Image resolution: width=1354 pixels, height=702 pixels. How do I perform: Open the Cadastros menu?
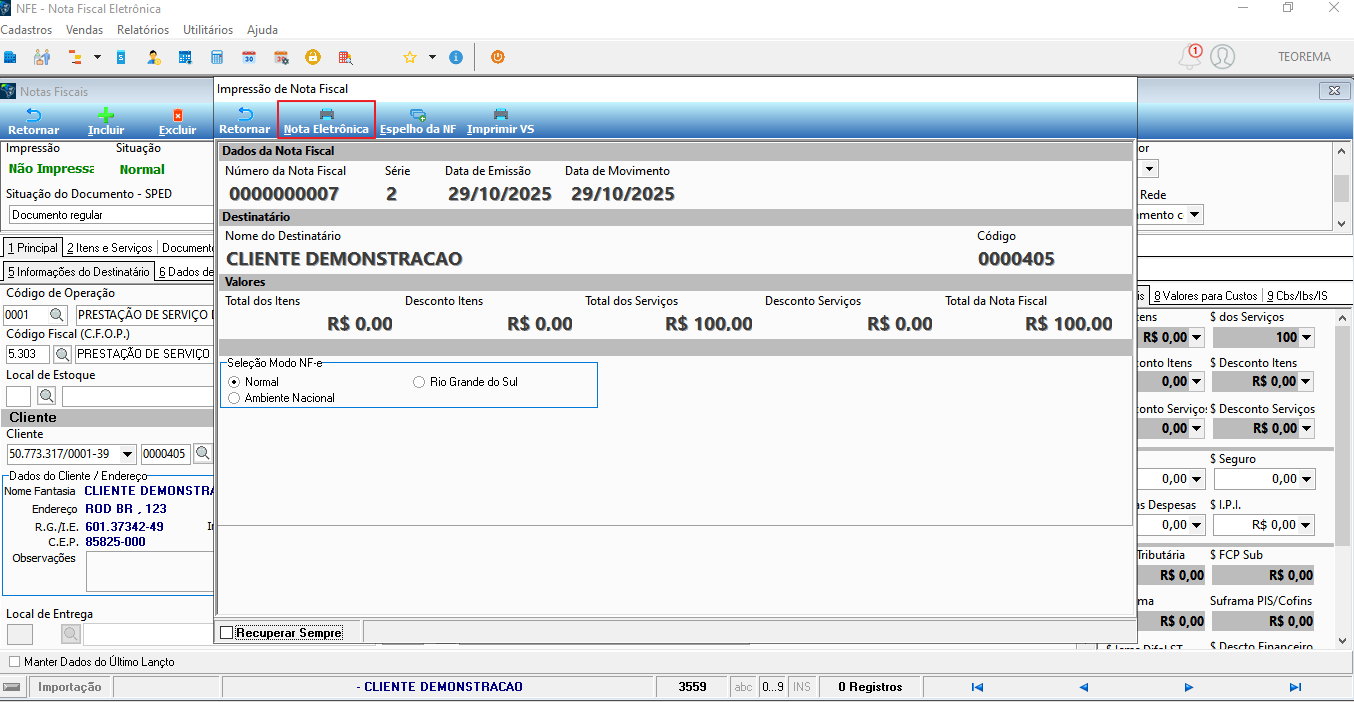click(x=27, y=30)
